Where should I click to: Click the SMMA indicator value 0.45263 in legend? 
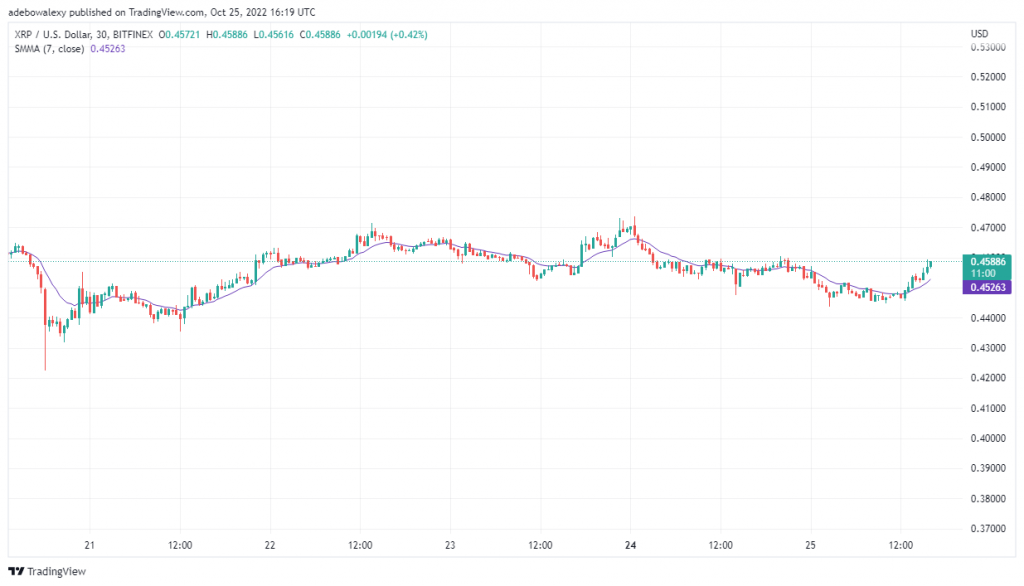pyautogui.click(x=108, y=49)
